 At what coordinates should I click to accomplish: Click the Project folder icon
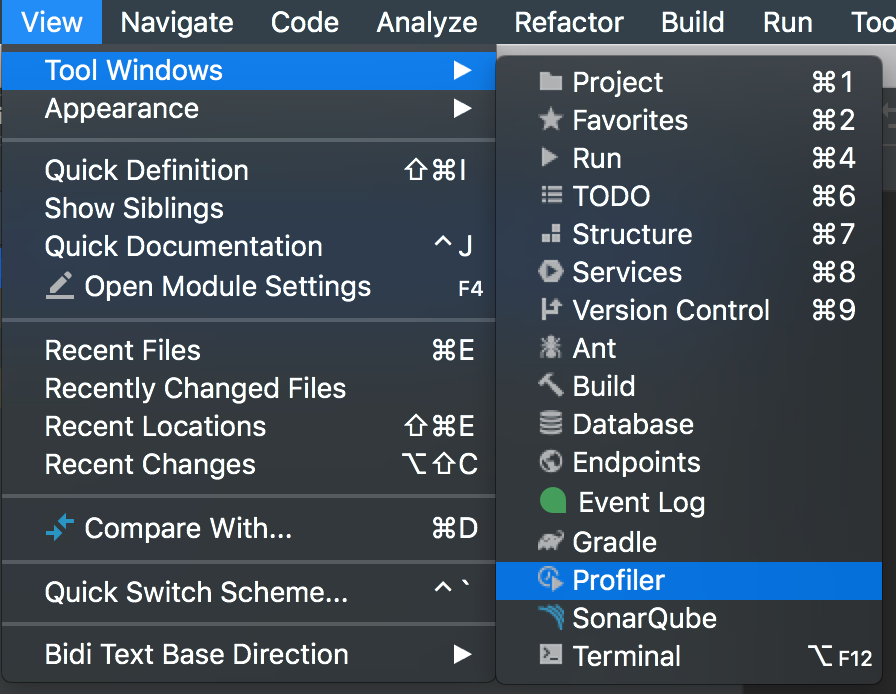(x=551, y=82)
